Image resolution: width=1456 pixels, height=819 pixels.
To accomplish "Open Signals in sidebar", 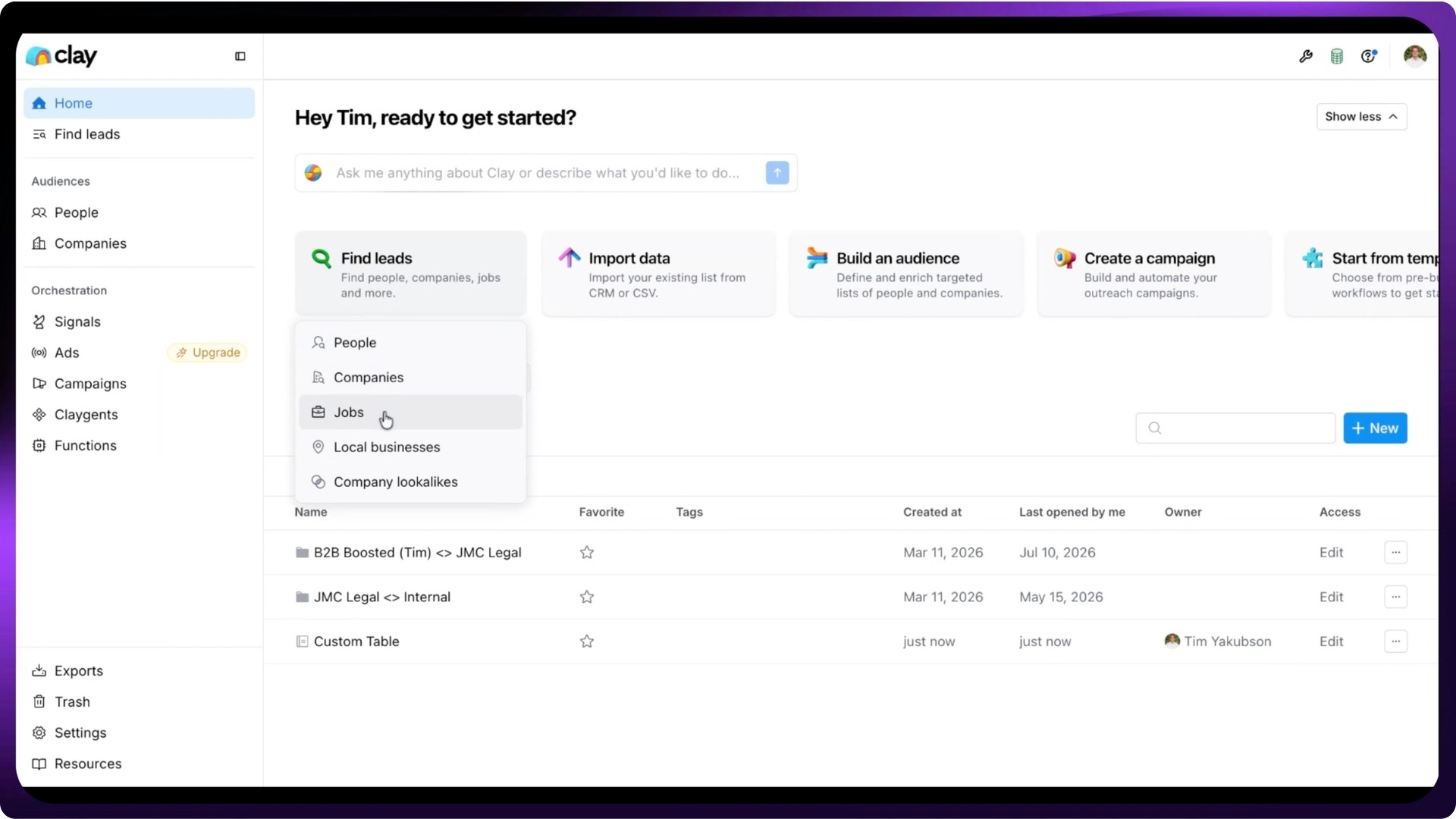I will tap(140, 322).
